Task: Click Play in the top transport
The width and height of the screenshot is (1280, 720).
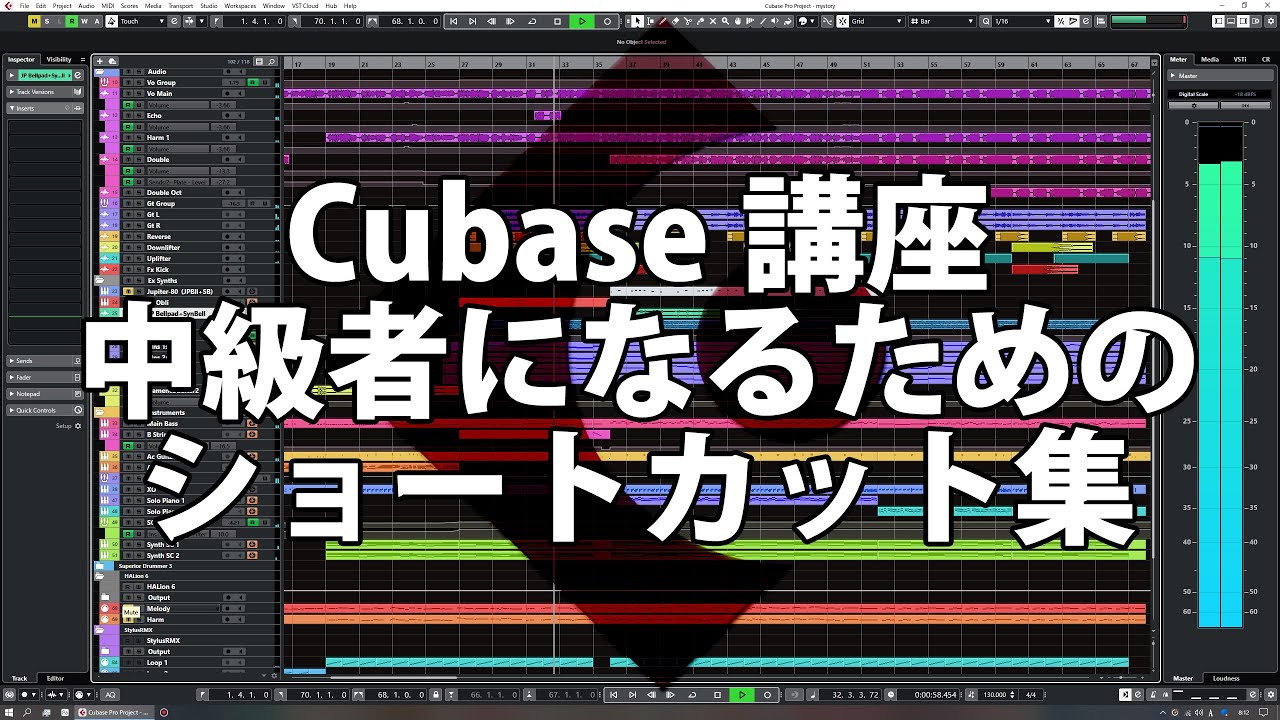Action: coord(582,21)
